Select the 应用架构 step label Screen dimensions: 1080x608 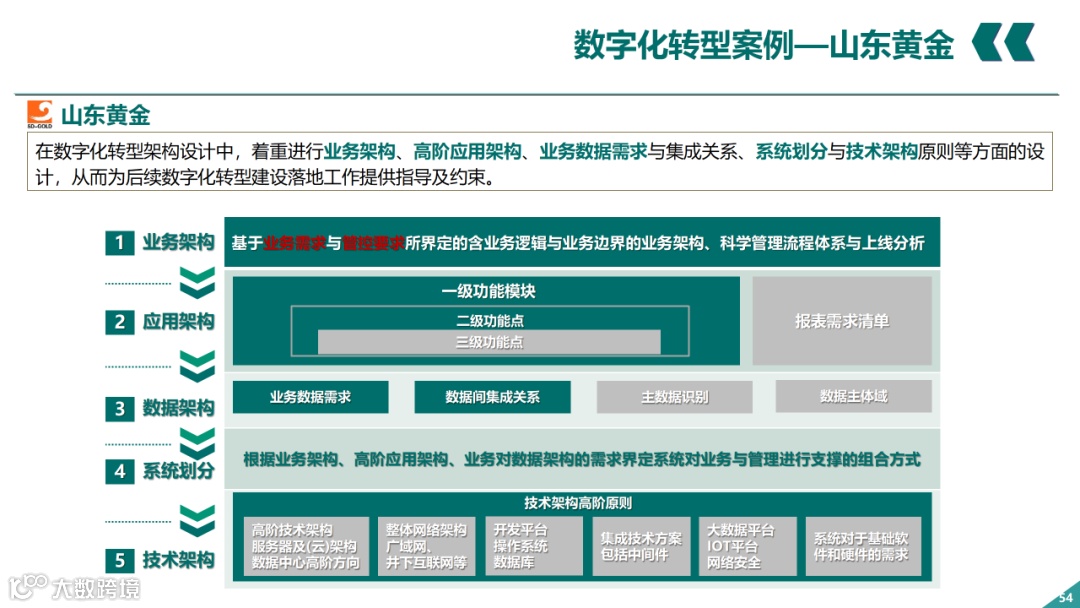point(178,322)
